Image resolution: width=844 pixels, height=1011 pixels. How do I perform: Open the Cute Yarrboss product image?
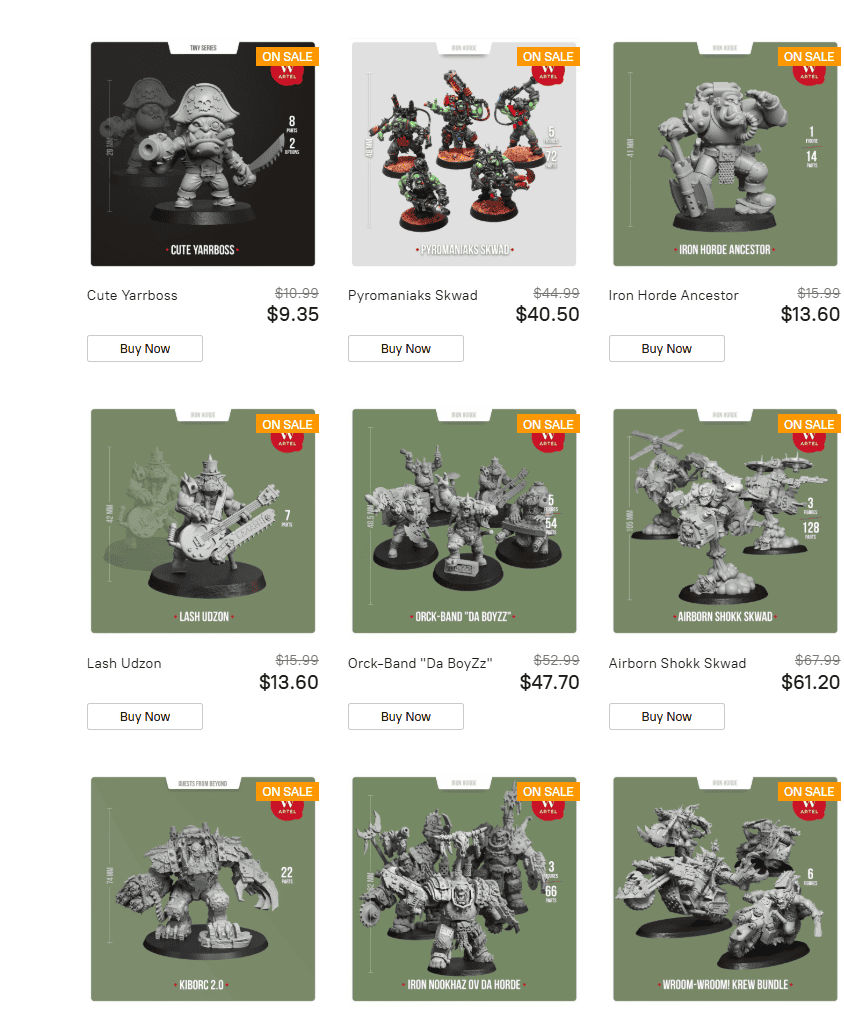tap(202, 154)
